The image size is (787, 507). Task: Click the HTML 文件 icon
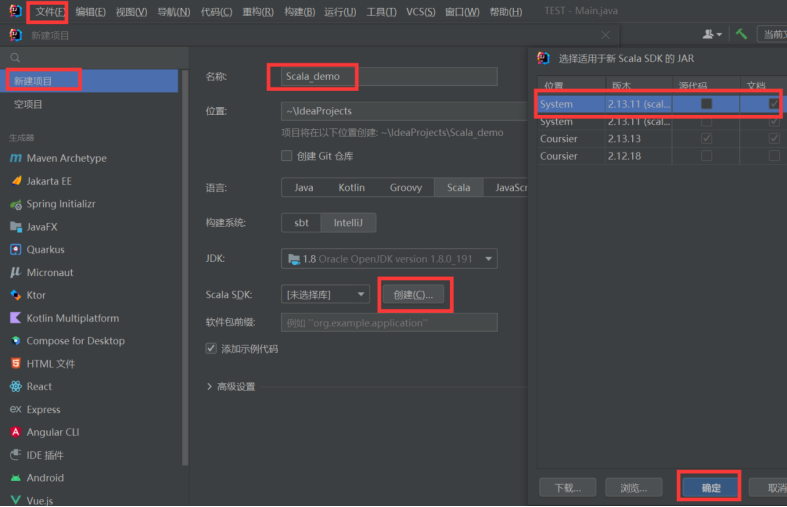16,363
